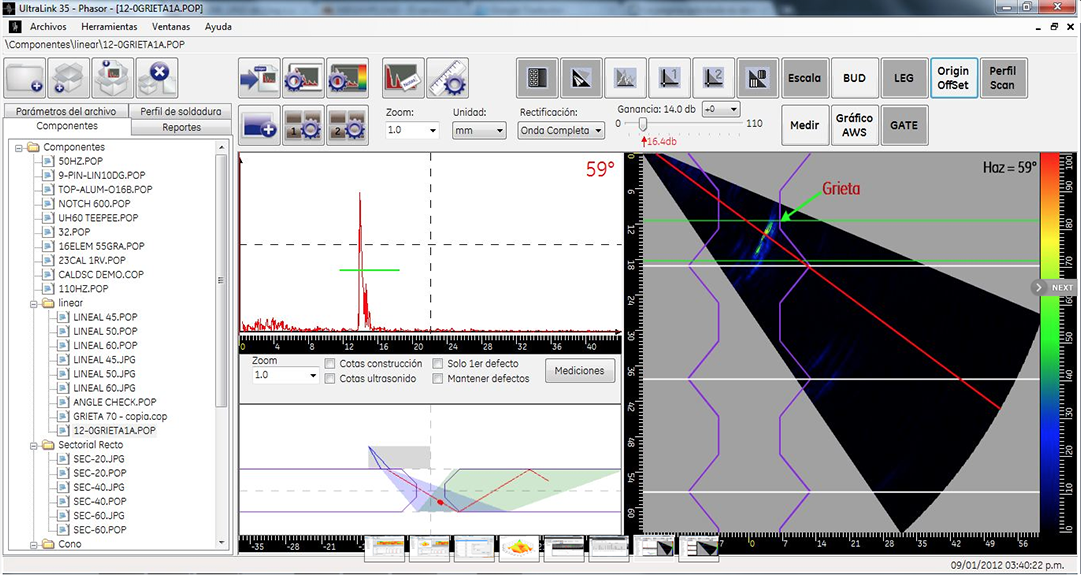
Task: Click the add view plus icon
Action: click(259, 125)
